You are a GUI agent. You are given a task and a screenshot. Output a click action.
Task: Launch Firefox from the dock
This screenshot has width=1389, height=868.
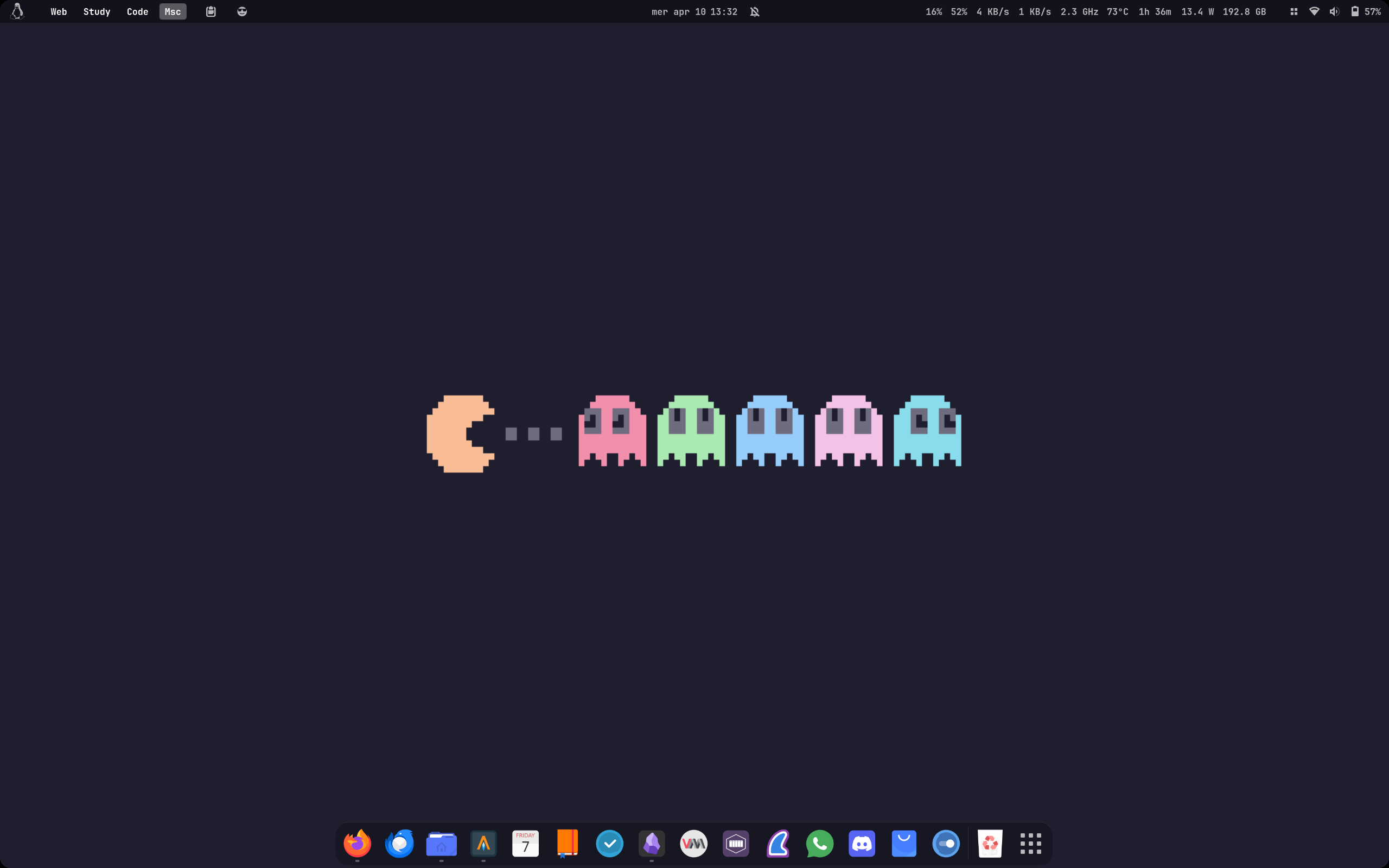click(x=357, y=843)
